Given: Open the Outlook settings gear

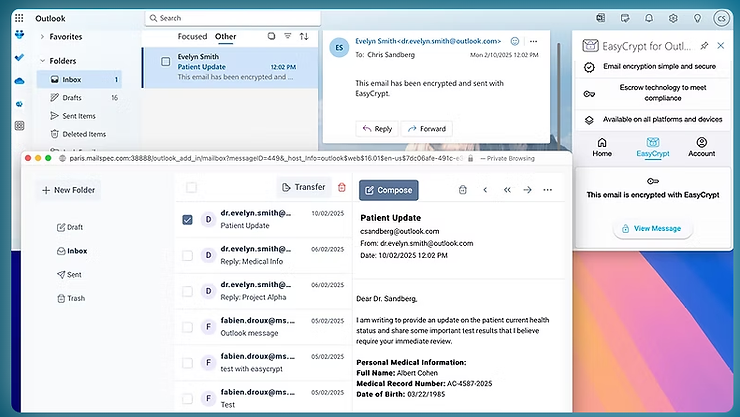Looking at the screenshot, I should tap(673, 18).
